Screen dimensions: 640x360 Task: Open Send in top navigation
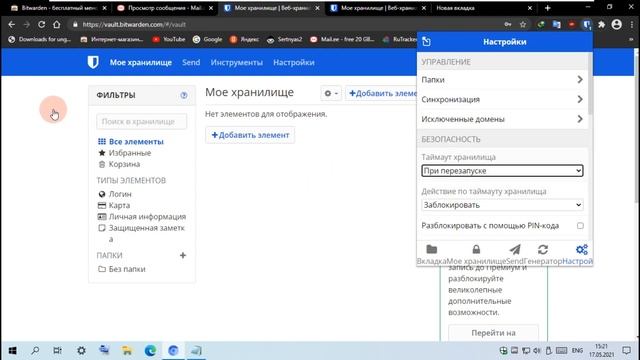click(191, 62)
